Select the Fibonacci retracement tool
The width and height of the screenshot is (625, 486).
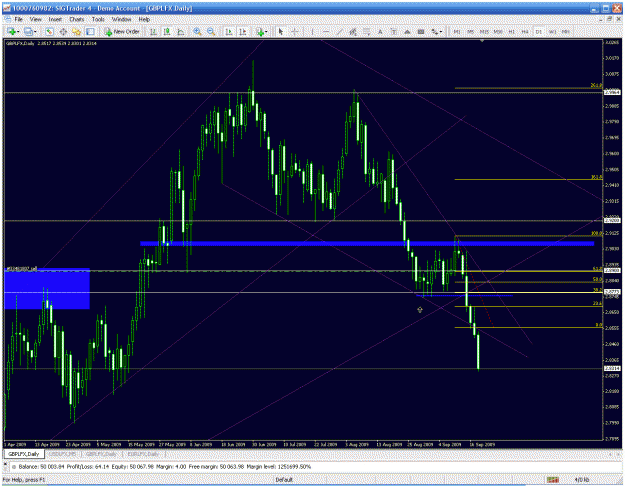click(366, 31)
